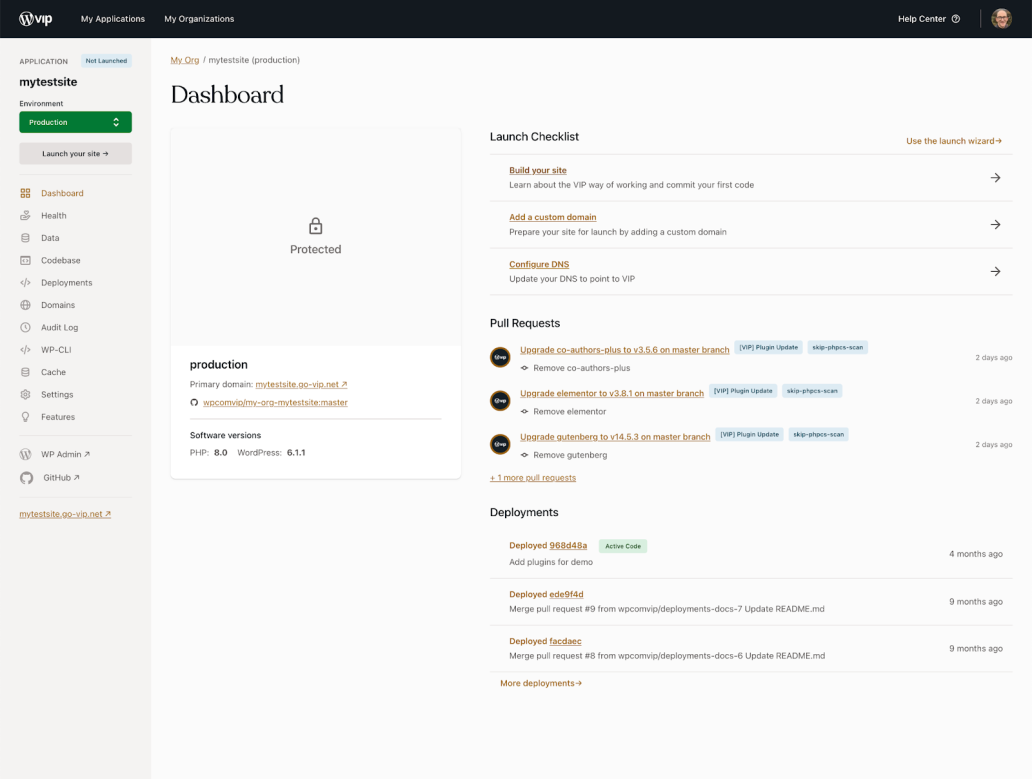Click the Dashboard grid icon in sidebar
This screenshot has width=1032, height=779.
coord(25,193)
